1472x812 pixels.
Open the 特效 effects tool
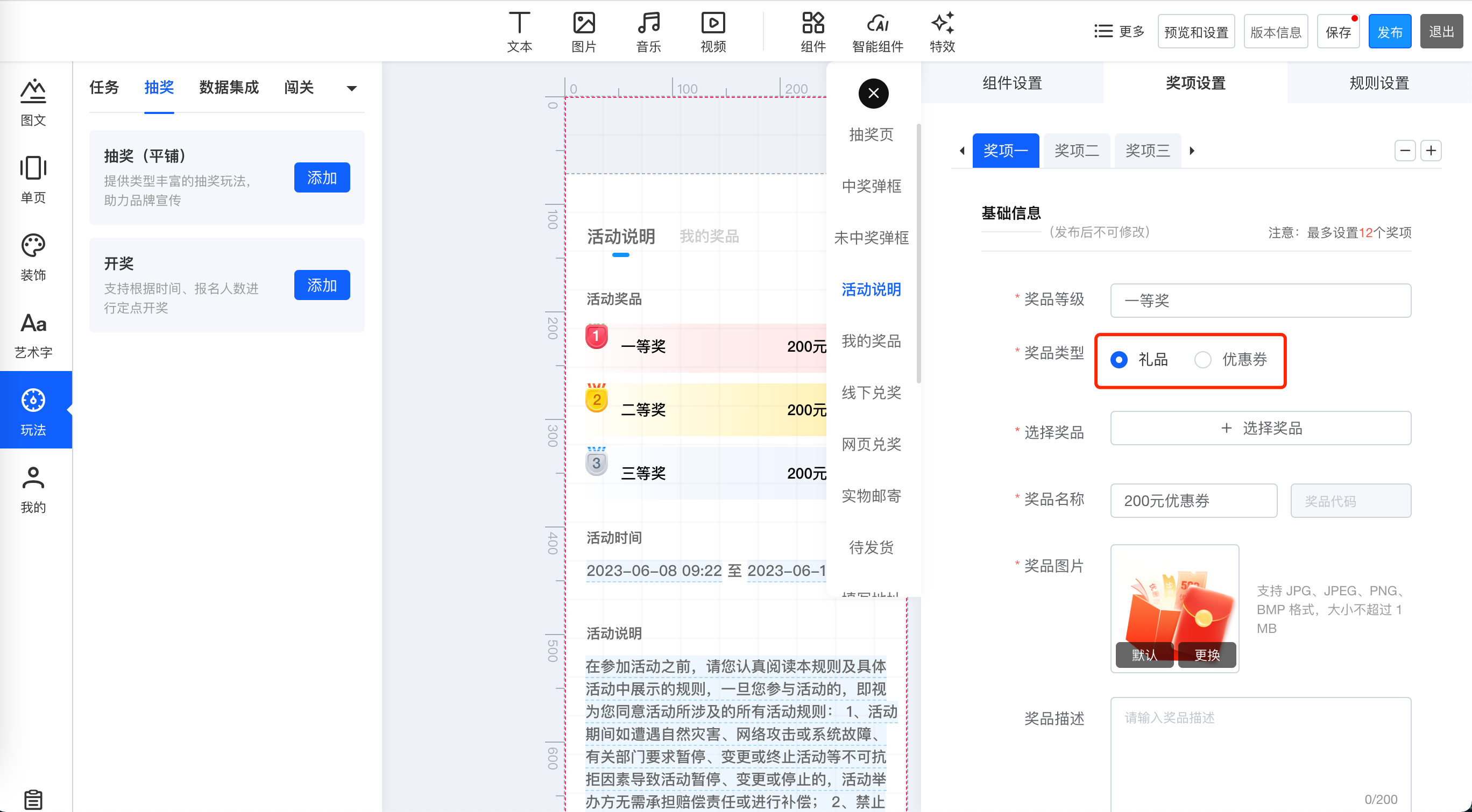click(942, 32)
